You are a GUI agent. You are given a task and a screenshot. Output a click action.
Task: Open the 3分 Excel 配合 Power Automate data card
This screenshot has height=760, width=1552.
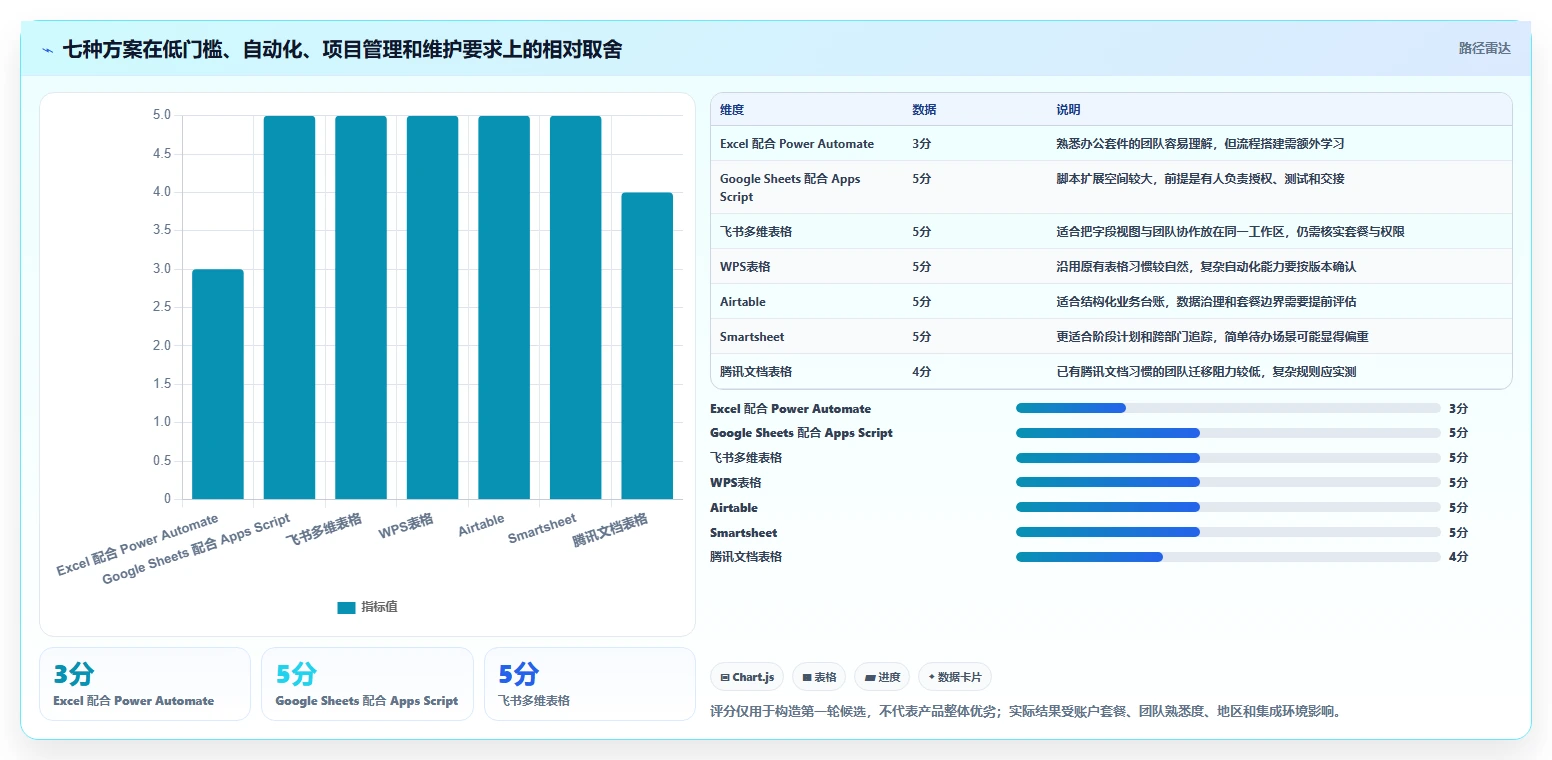(x=145, y=684)
